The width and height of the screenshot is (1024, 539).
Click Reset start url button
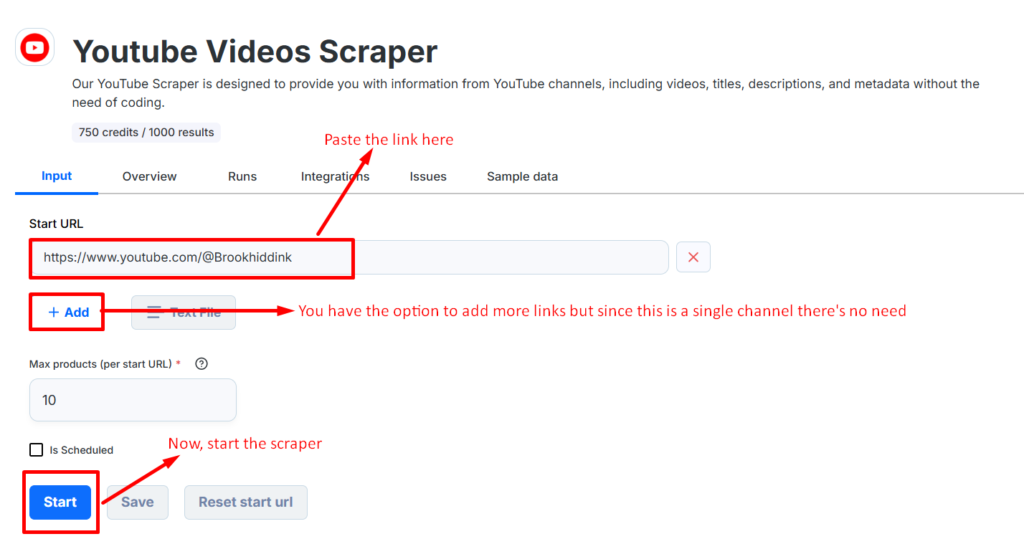coord(246,502)
